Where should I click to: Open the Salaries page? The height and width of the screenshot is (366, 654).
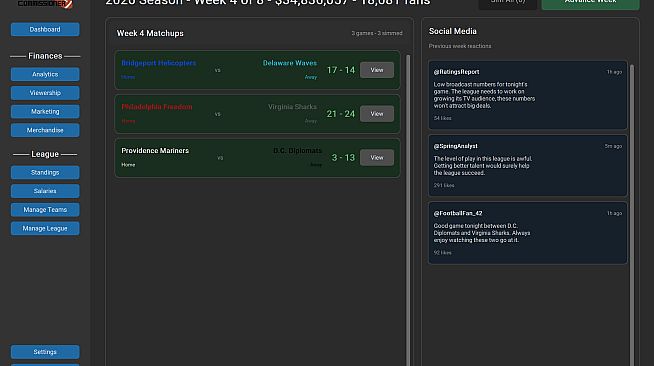click(45, 191)
